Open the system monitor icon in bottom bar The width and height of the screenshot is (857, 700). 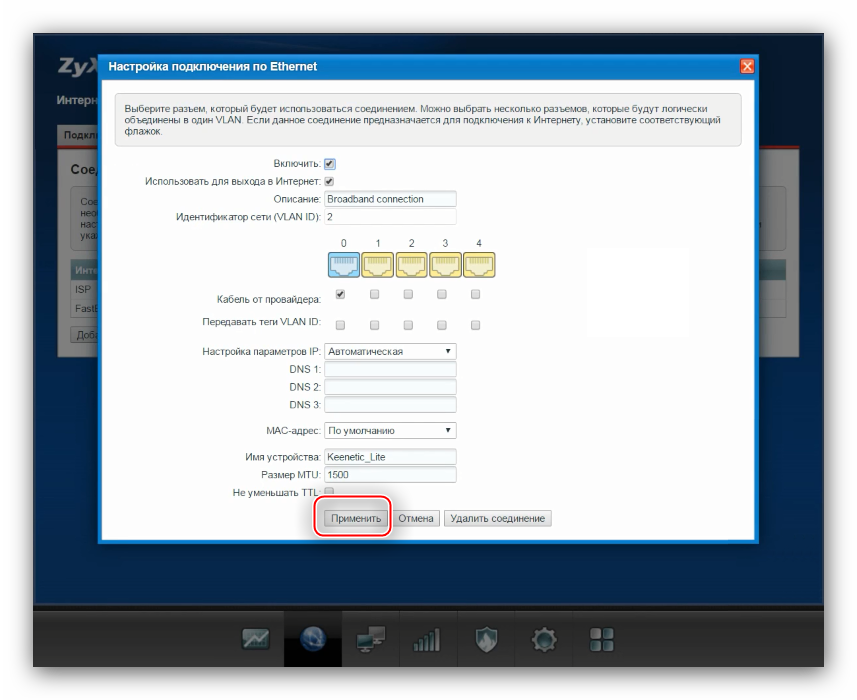click(255, 639)
